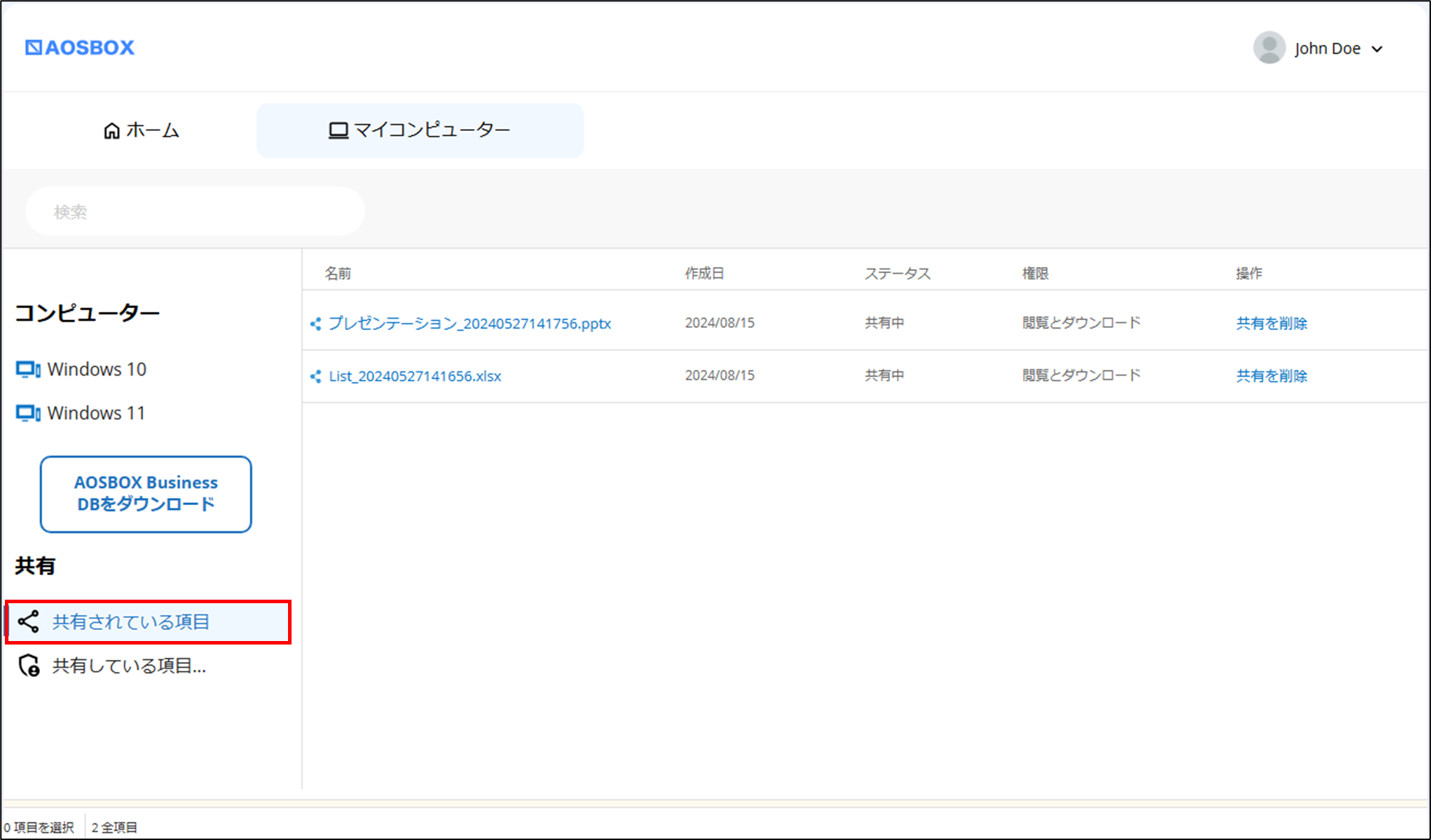The height and width of the screenshot is (840, 1431).
Task: Click 共有中 status in xlsx row
Action: pyautogui.click(x=884, y=376)
